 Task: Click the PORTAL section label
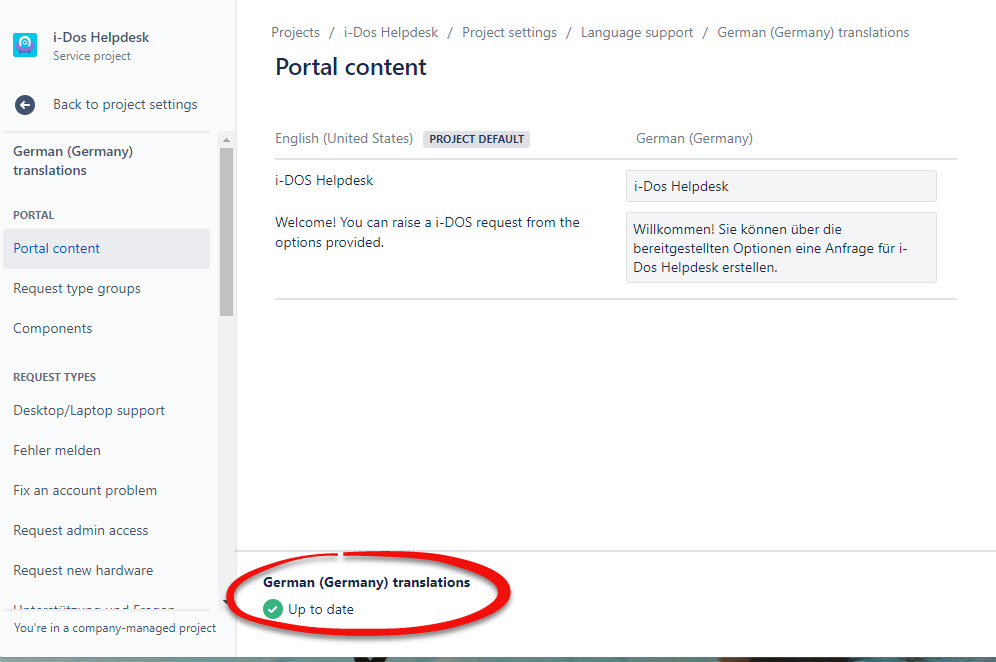point(34,215)
